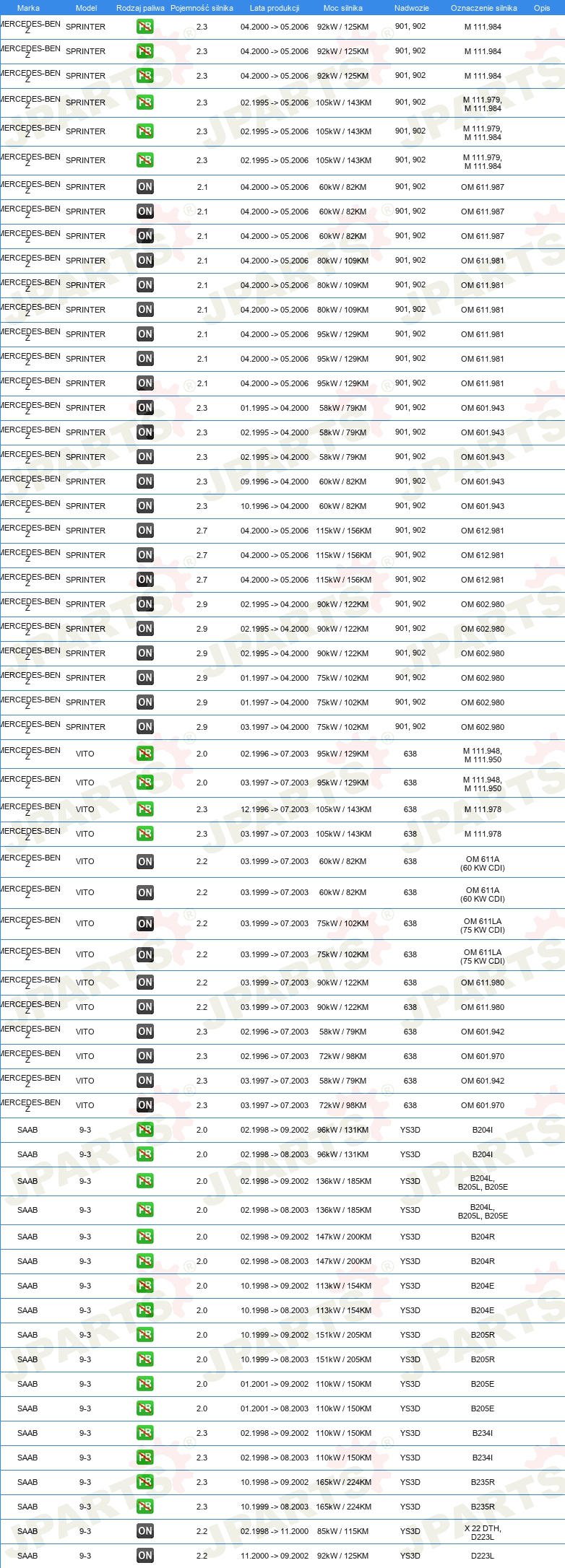This screenshot has width=565, height=1568.
Task: Click the ON icon in SAAB 92kW / 125KM row
Action: [145, 1556]
